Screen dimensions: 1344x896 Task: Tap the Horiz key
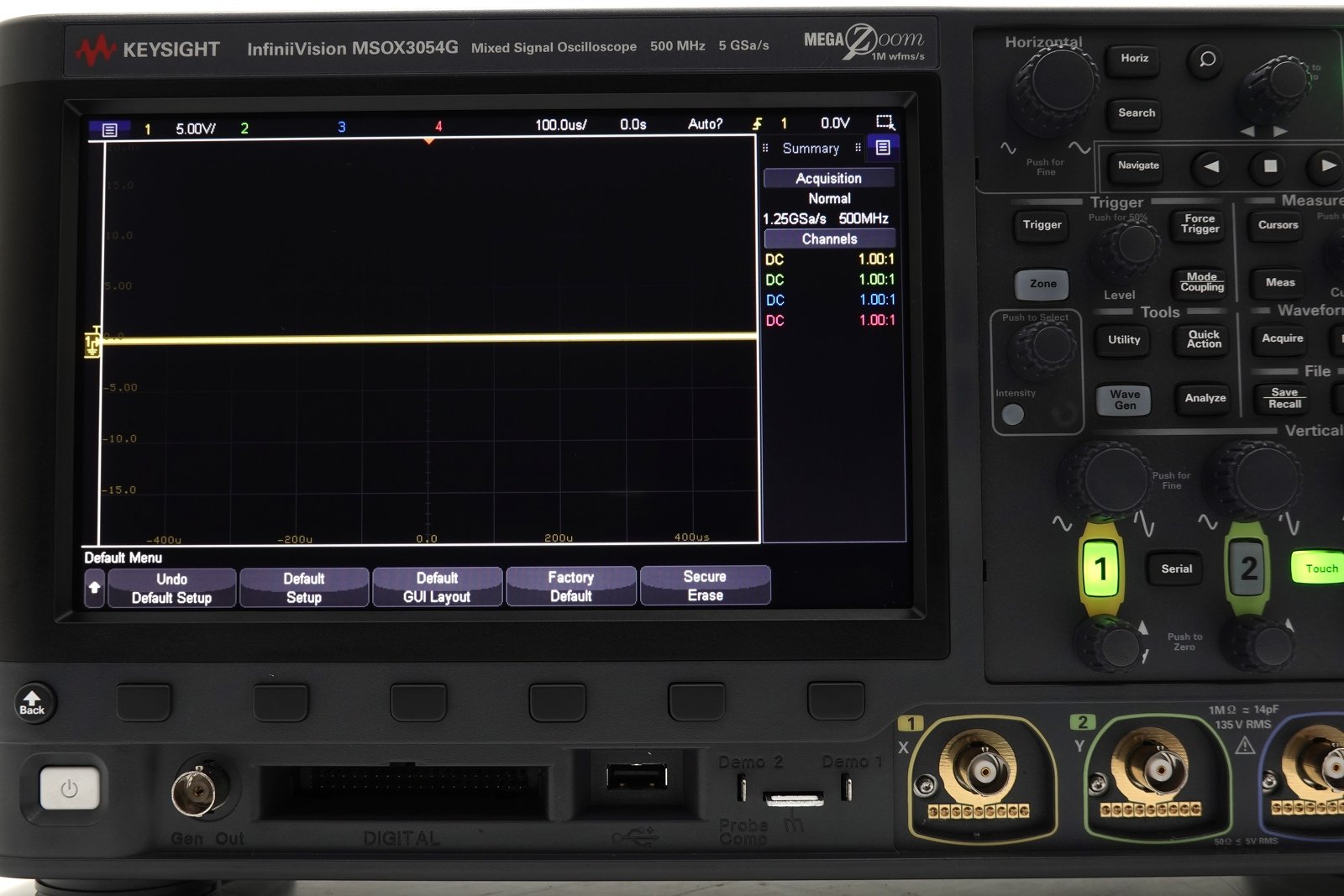(1134, 59)
